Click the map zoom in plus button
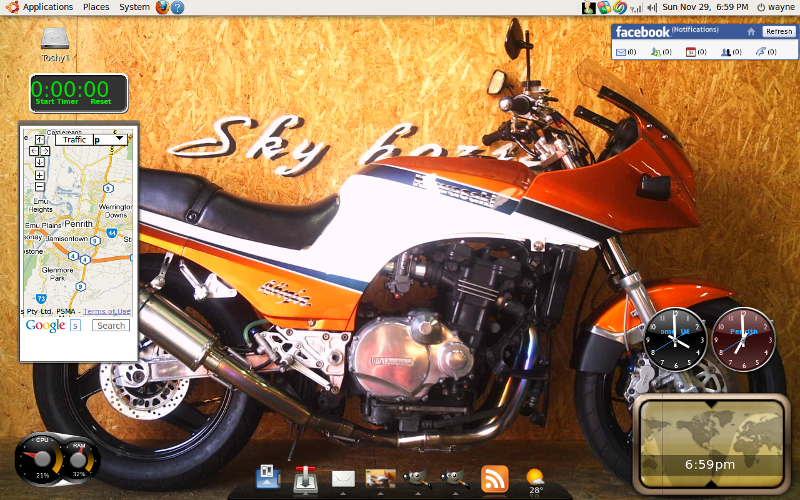The image size is (800, 500). coord(39,175)
